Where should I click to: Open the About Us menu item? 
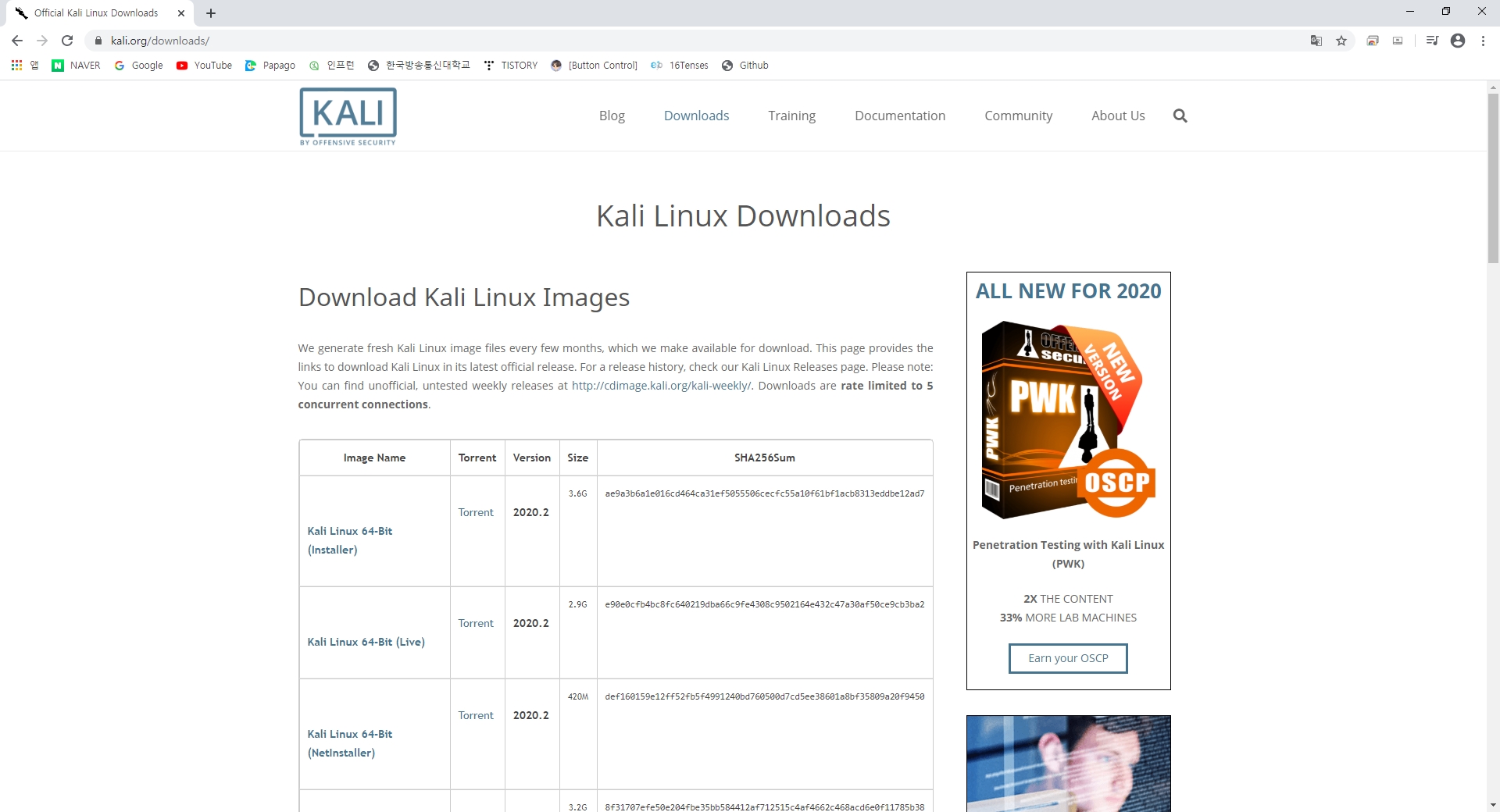click(x=1118, y=116)
